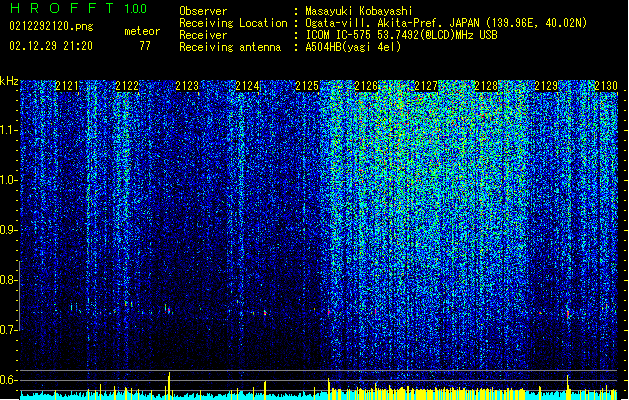Click the 'meteor' label

(x=142, y=31)
